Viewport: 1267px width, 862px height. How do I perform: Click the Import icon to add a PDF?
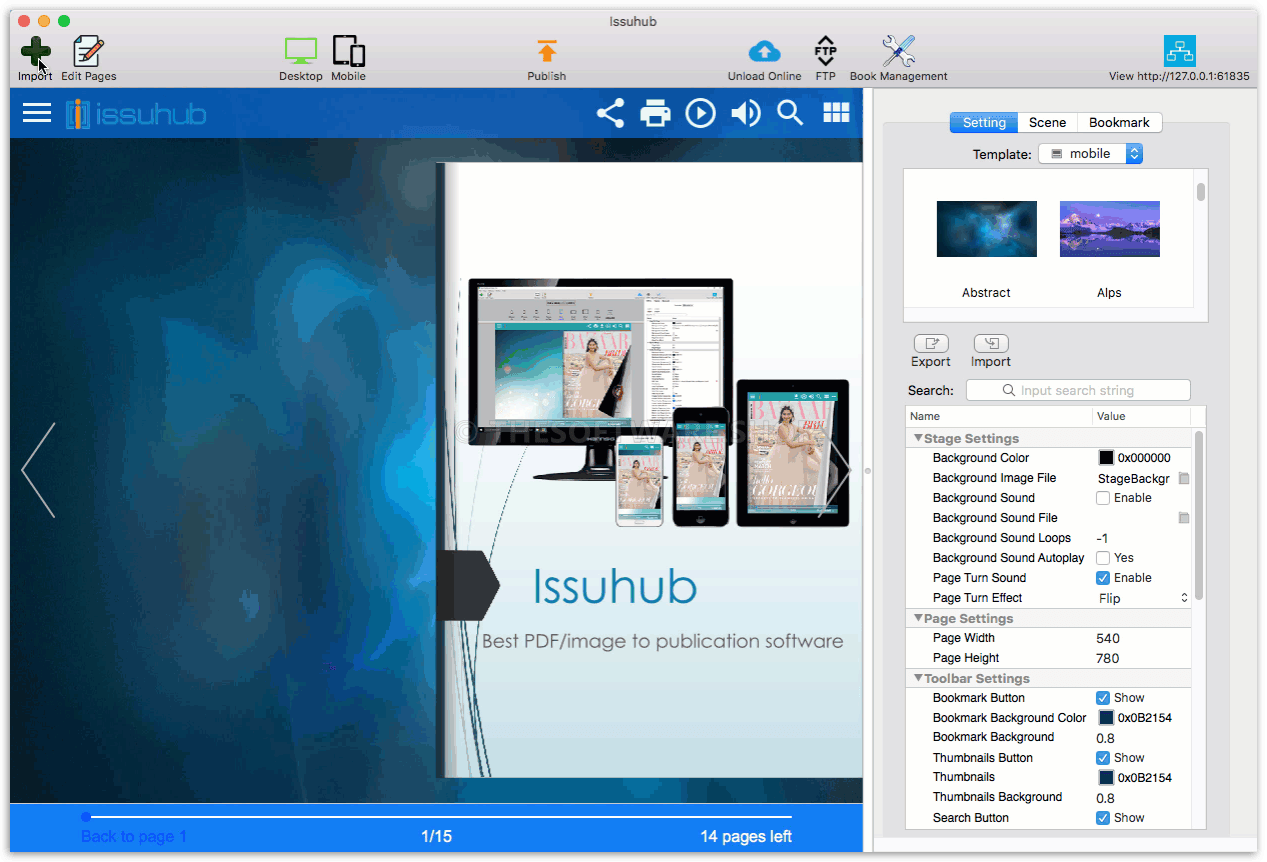click(x=34, y=50)
